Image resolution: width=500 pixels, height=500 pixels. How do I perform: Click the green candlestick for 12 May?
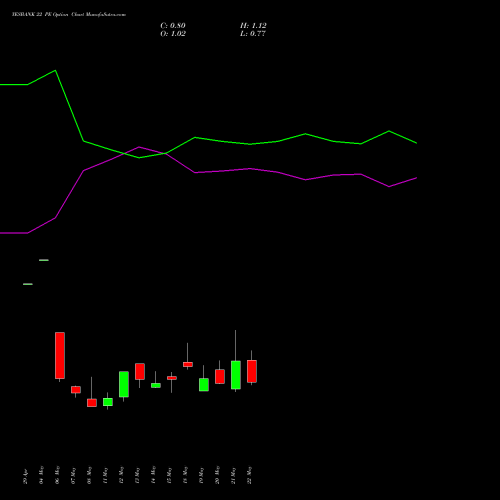click(124, 384)
